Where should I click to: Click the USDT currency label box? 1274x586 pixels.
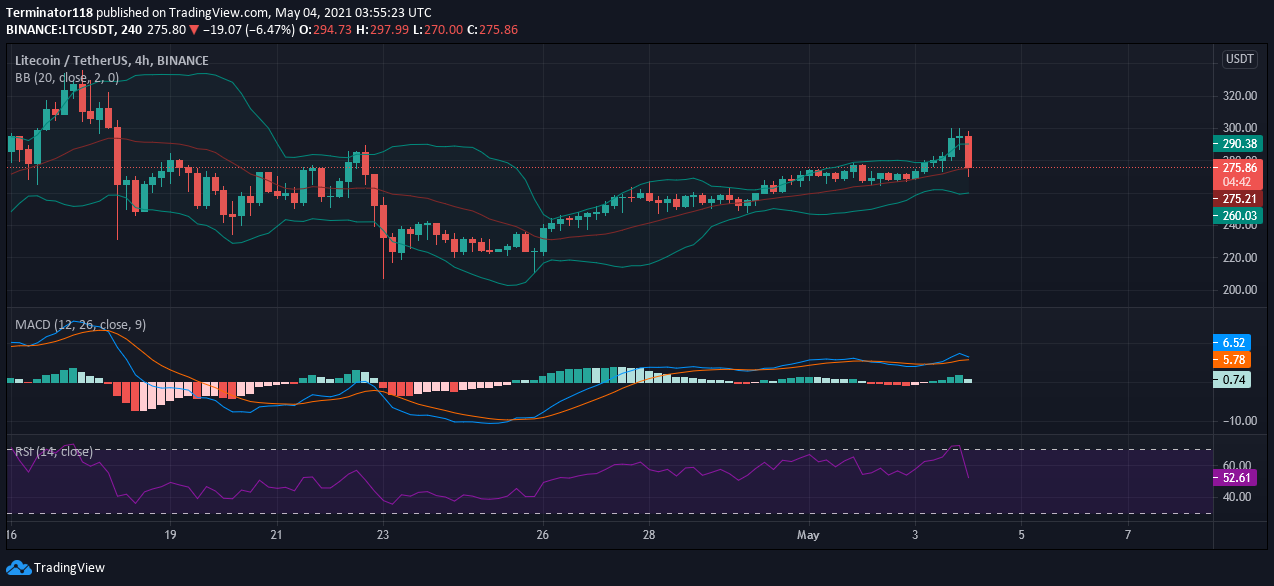1239,59
